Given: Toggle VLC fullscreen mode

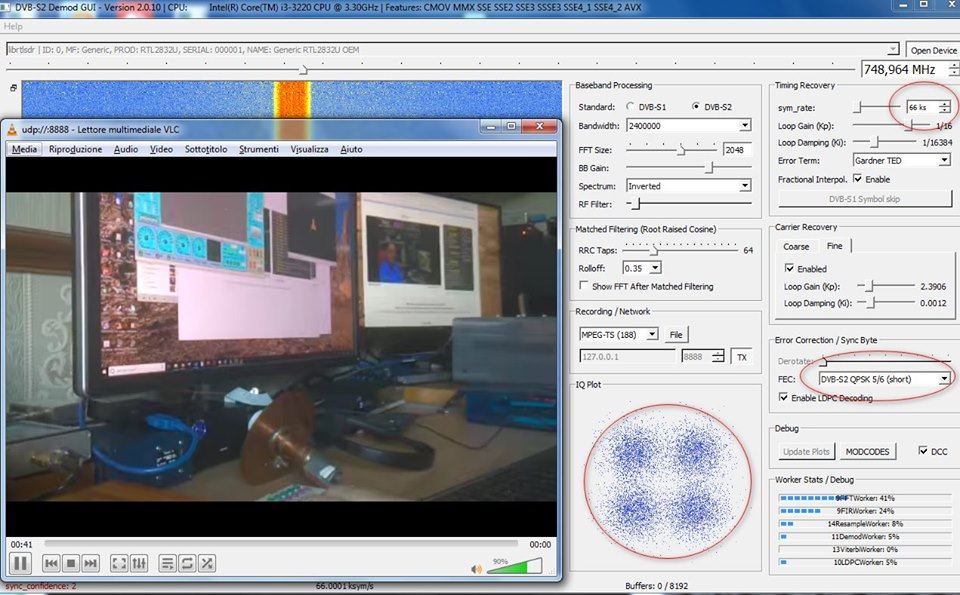Looking at the screenshot, I should click(119, 564).
